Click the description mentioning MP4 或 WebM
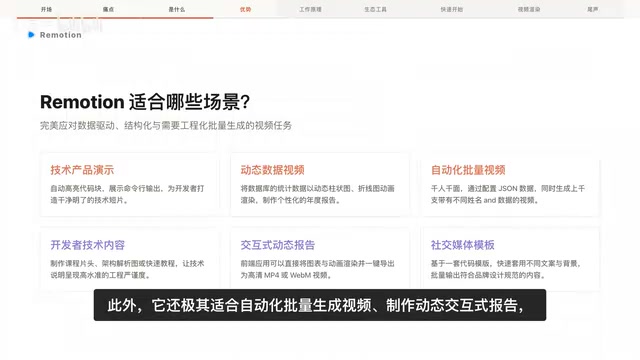Image resolution: width=640 pixels, height=360 pixels. click(318, 269)
